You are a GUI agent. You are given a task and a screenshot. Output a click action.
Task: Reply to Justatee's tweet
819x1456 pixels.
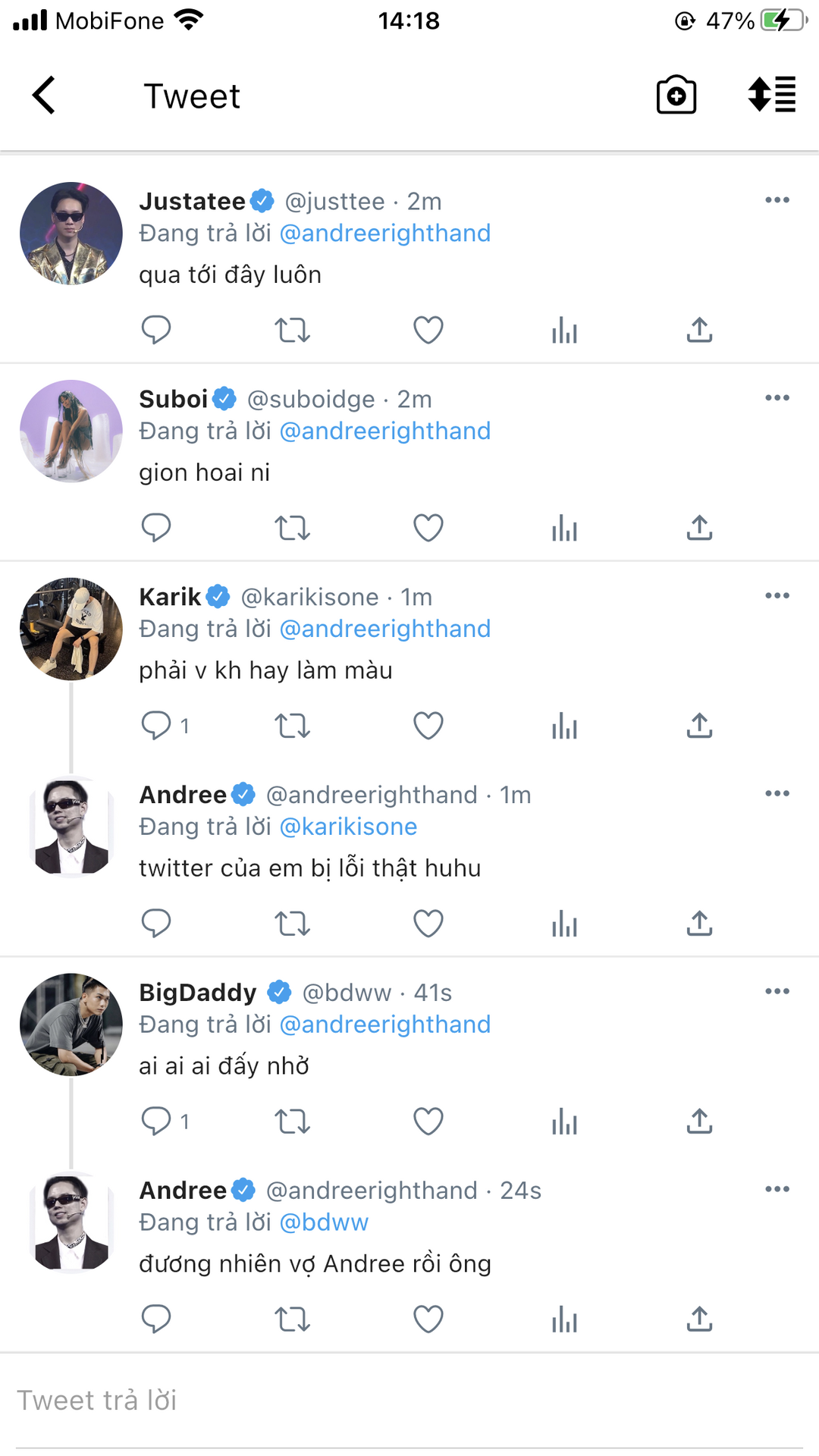[156, 330]
